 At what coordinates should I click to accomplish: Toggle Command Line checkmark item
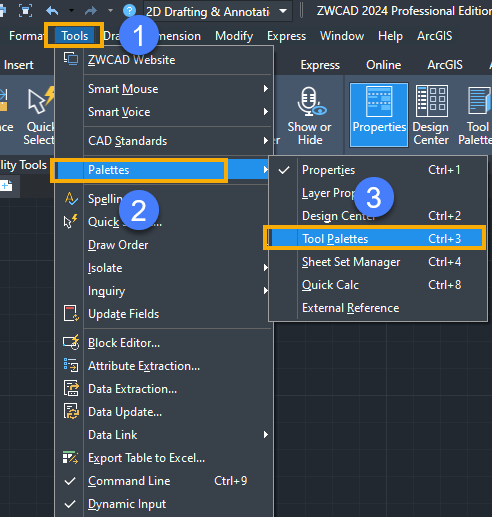click(x=164, y=481)
